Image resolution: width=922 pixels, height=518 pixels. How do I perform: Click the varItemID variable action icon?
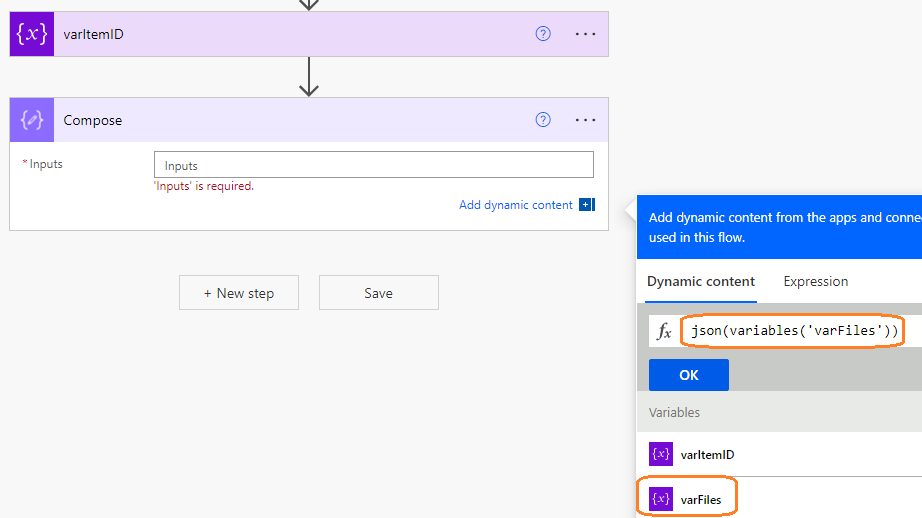[32, 34]
